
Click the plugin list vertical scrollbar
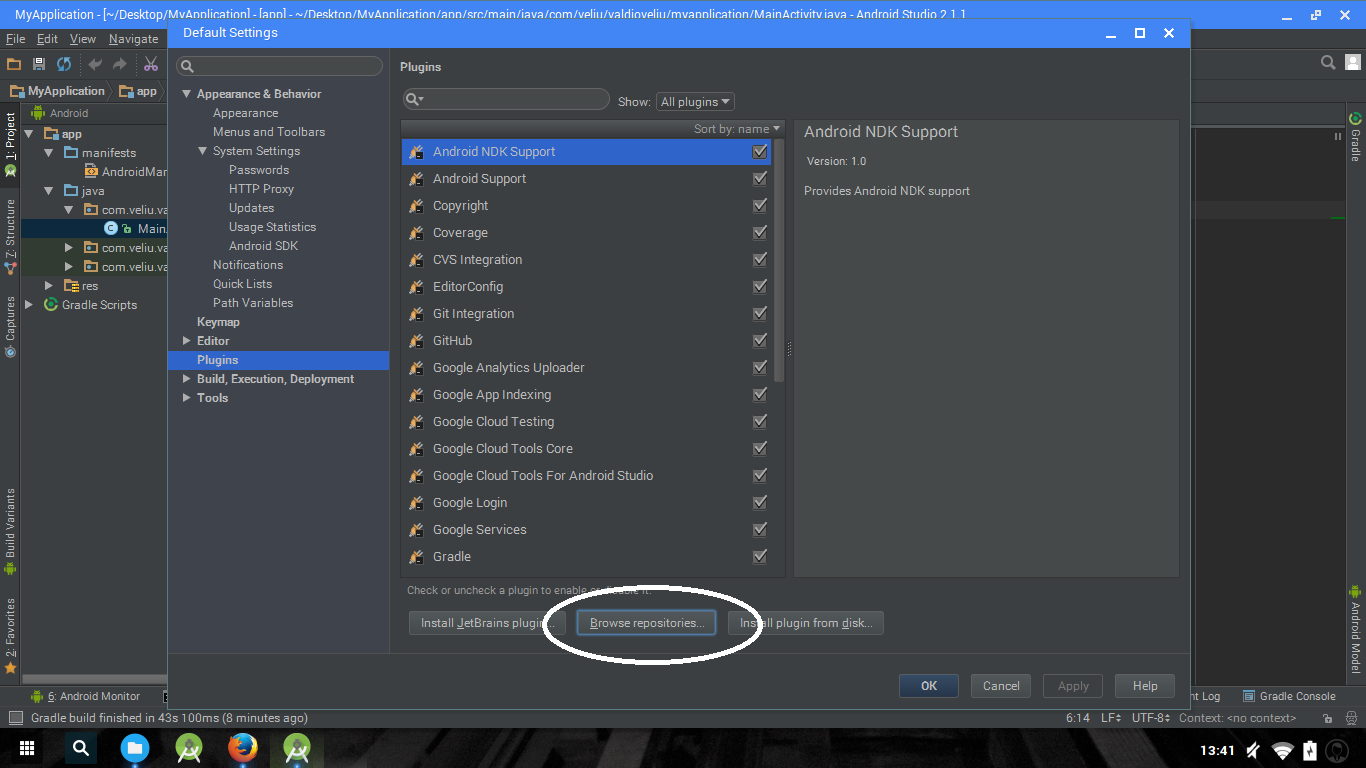tap(780, 260)
